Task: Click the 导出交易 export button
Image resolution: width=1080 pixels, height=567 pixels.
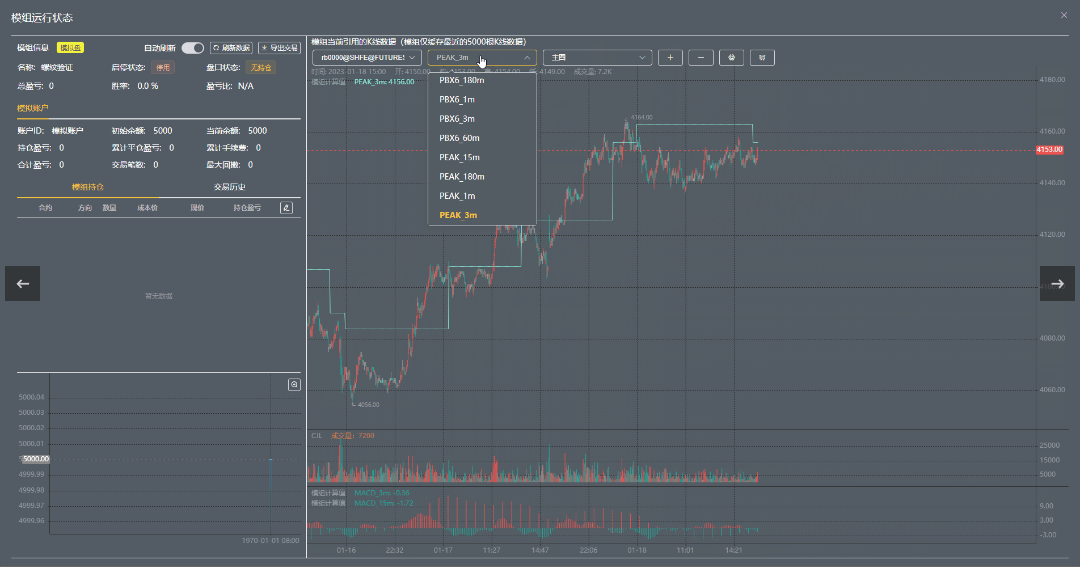Action: pos(279,48)
